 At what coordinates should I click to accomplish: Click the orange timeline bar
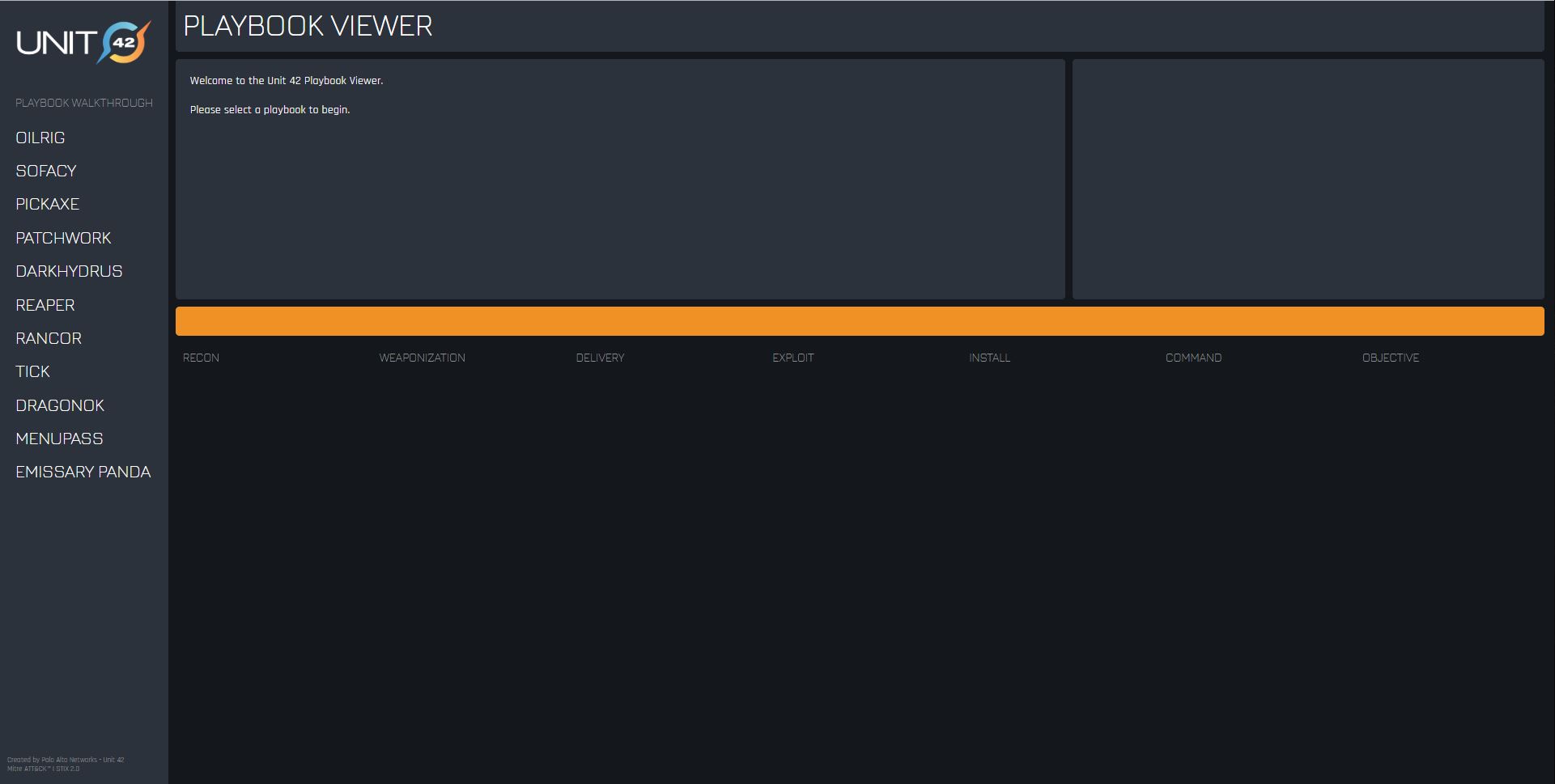[860, 321]
